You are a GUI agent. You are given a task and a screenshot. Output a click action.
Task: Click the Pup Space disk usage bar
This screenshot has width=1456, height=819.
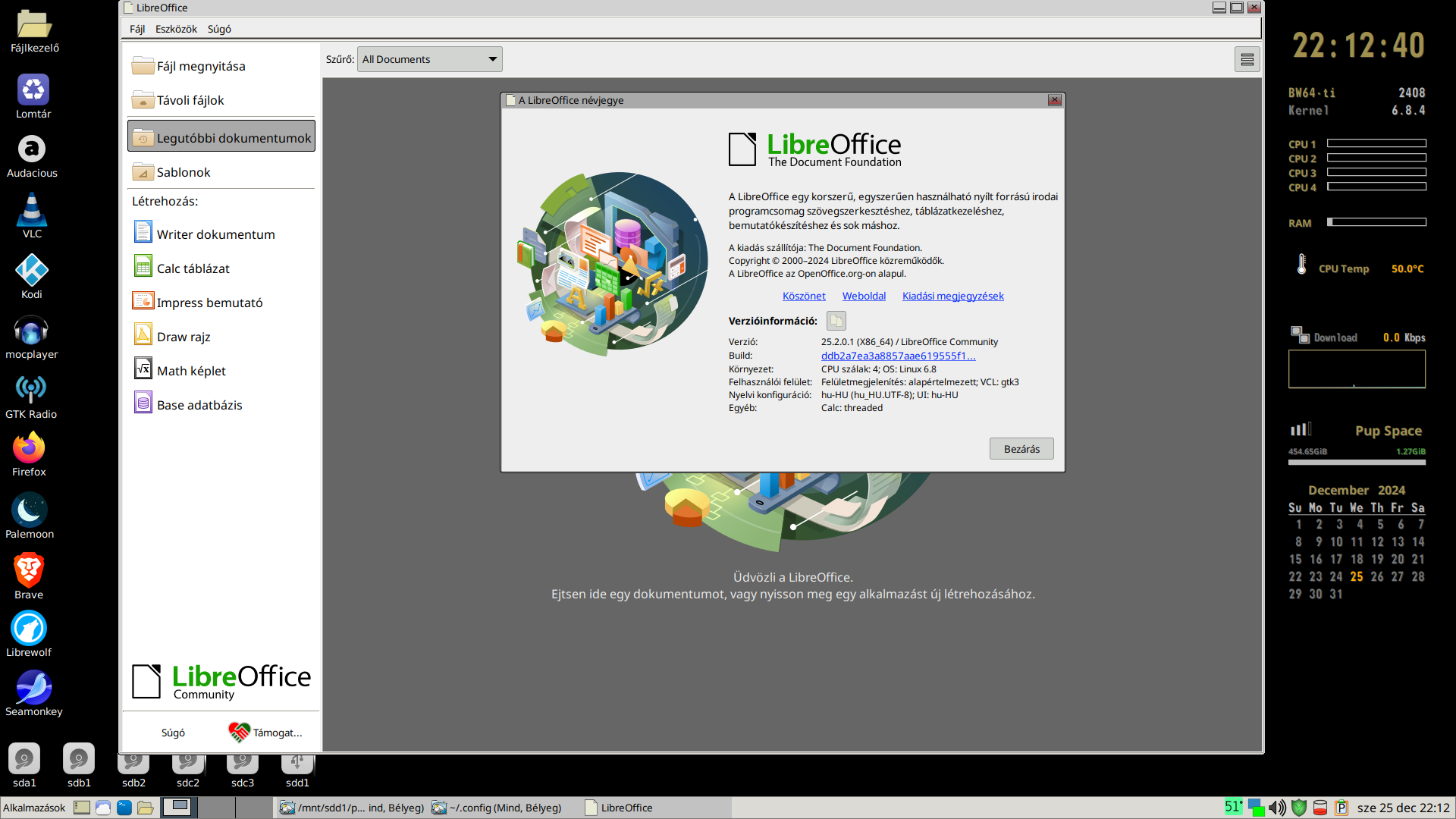tap(1357, 462)
